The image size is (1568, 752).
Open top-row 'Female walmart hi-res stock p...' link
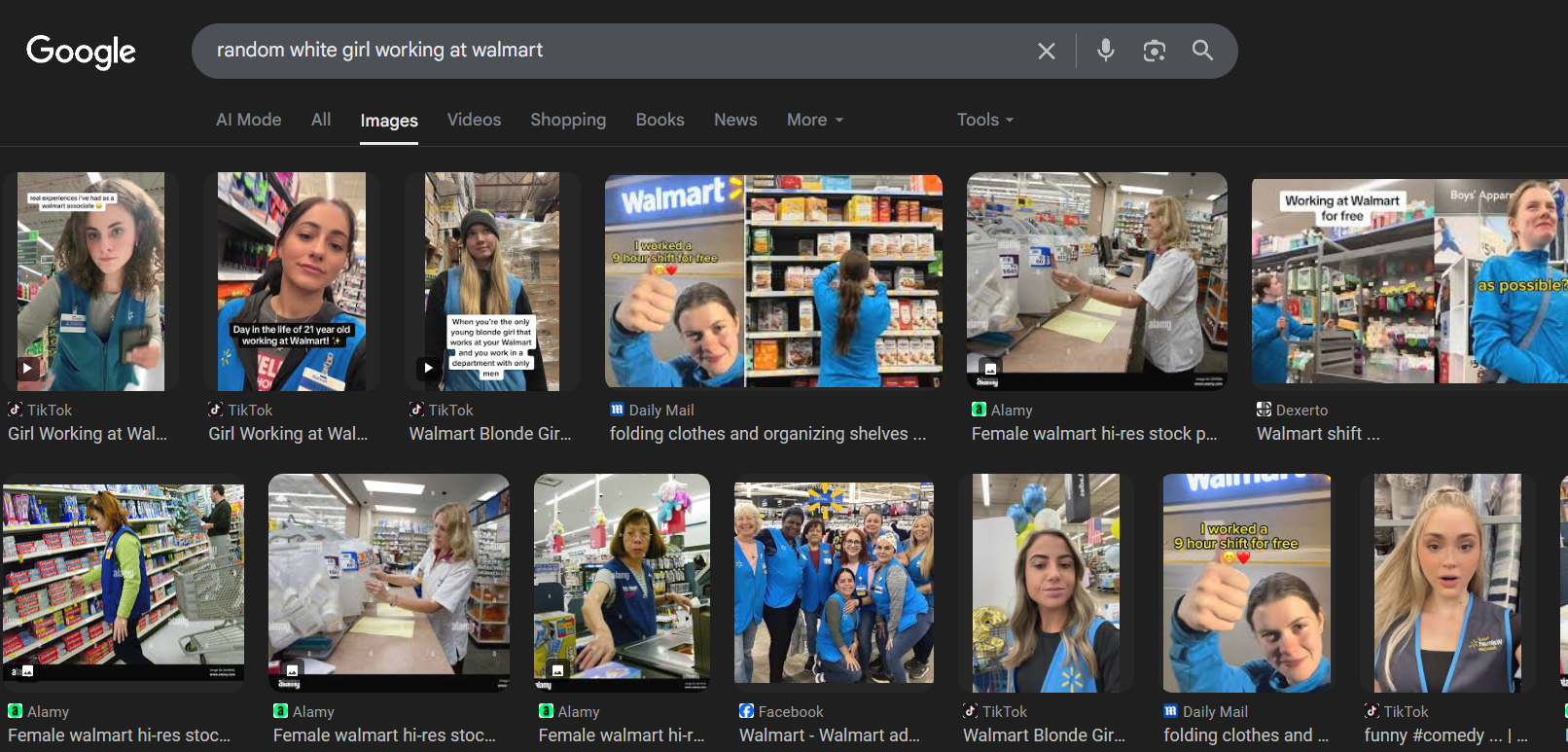[1094, 434]
